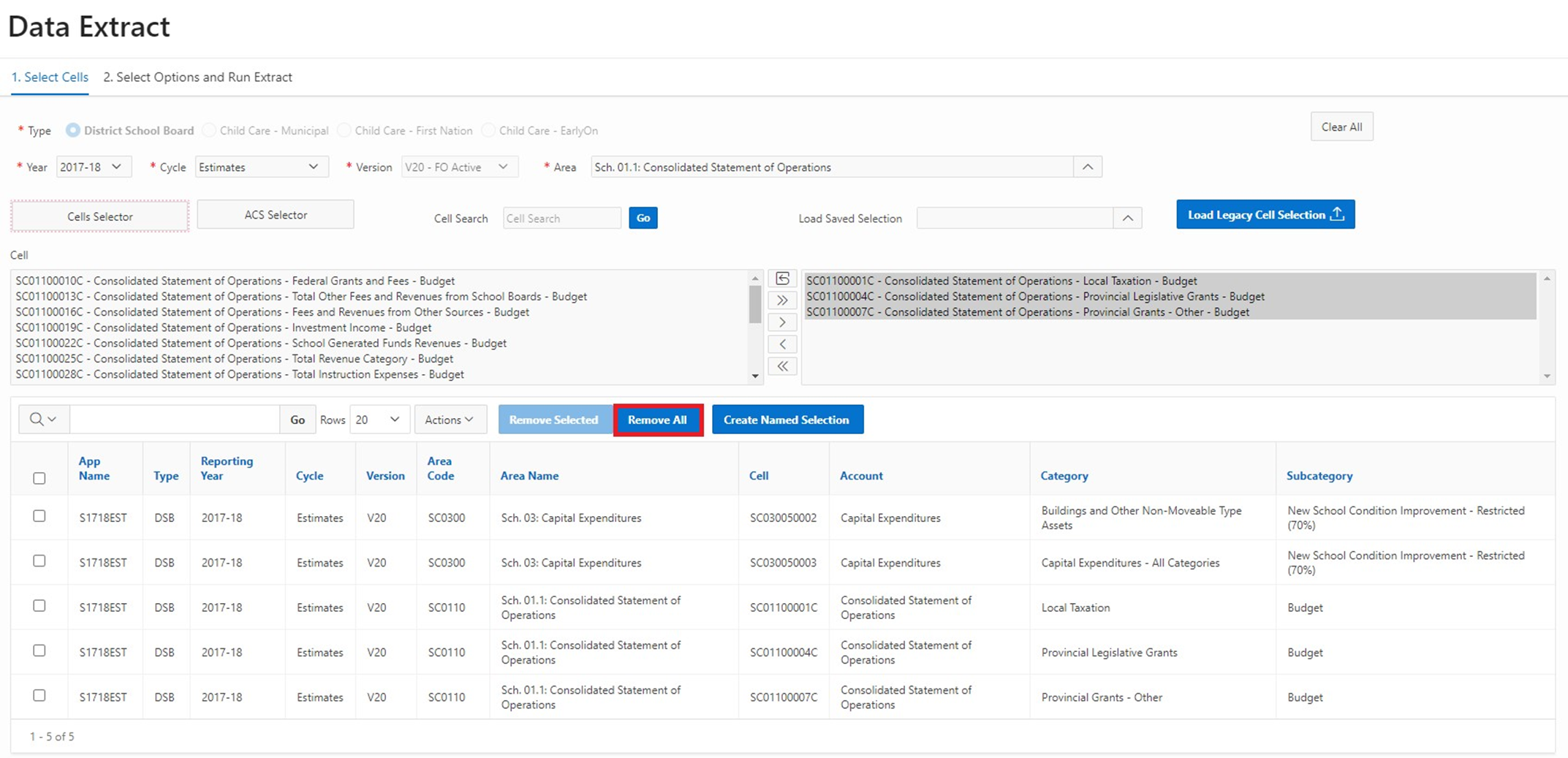
Task: Click into the Cell Search input field
Action: coord(561,219)
